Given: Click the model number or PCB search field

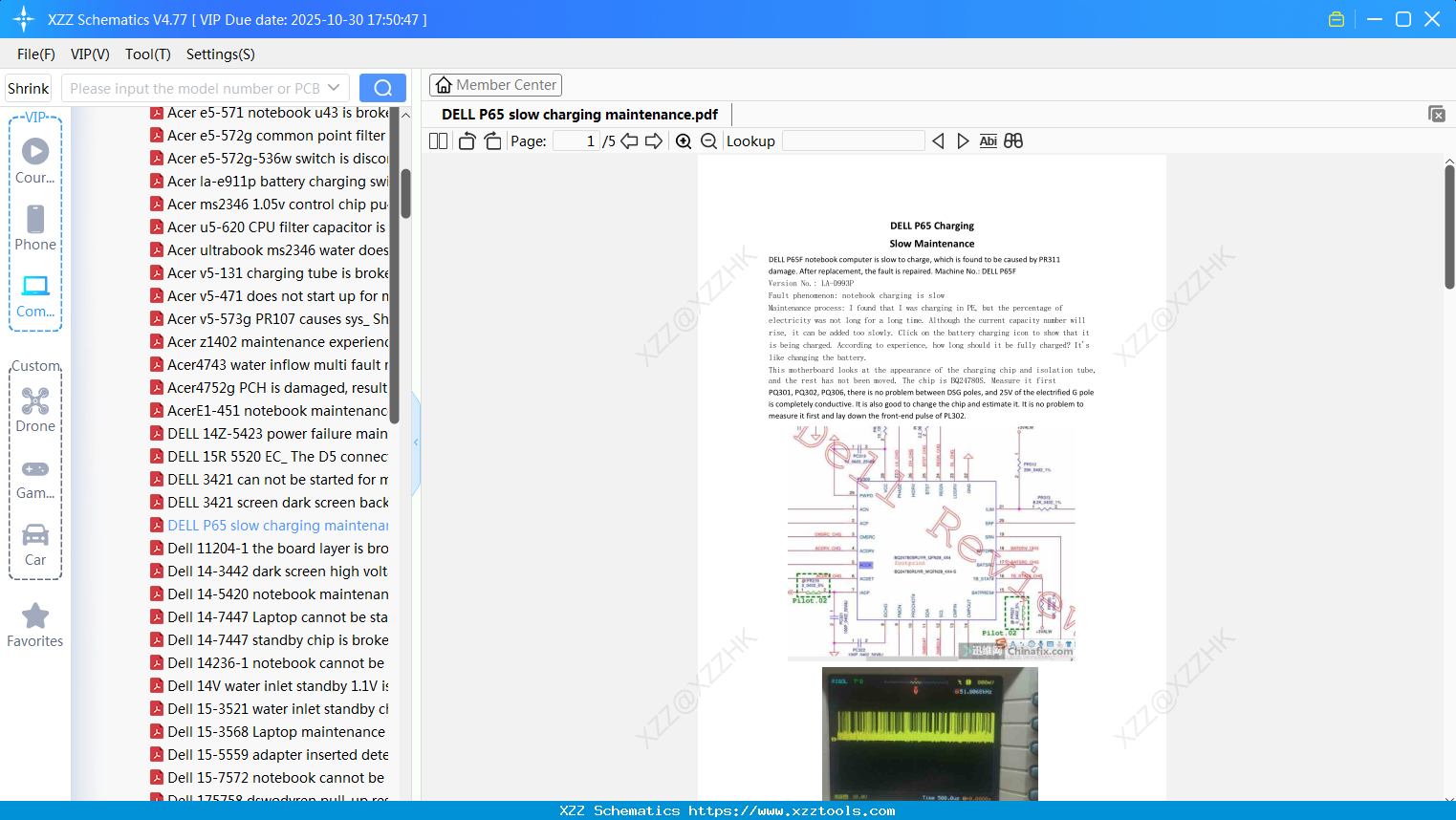Looking at the screenshot, I should [x=195, y=88].
